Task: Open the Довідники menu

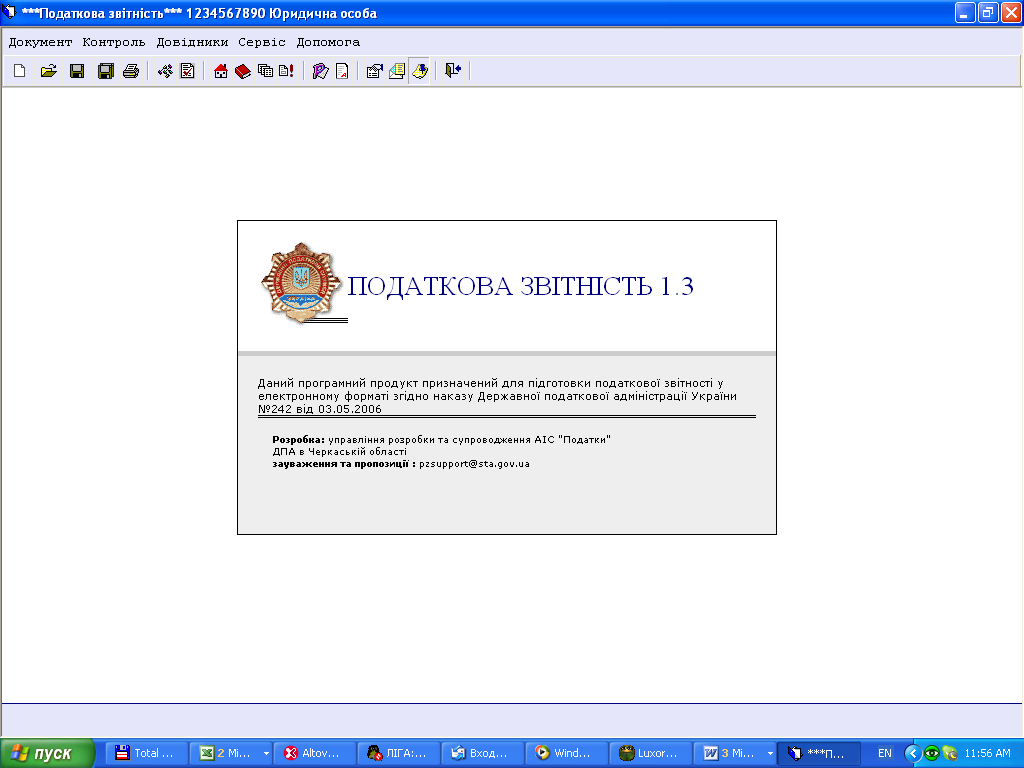Action: (192, 42)
